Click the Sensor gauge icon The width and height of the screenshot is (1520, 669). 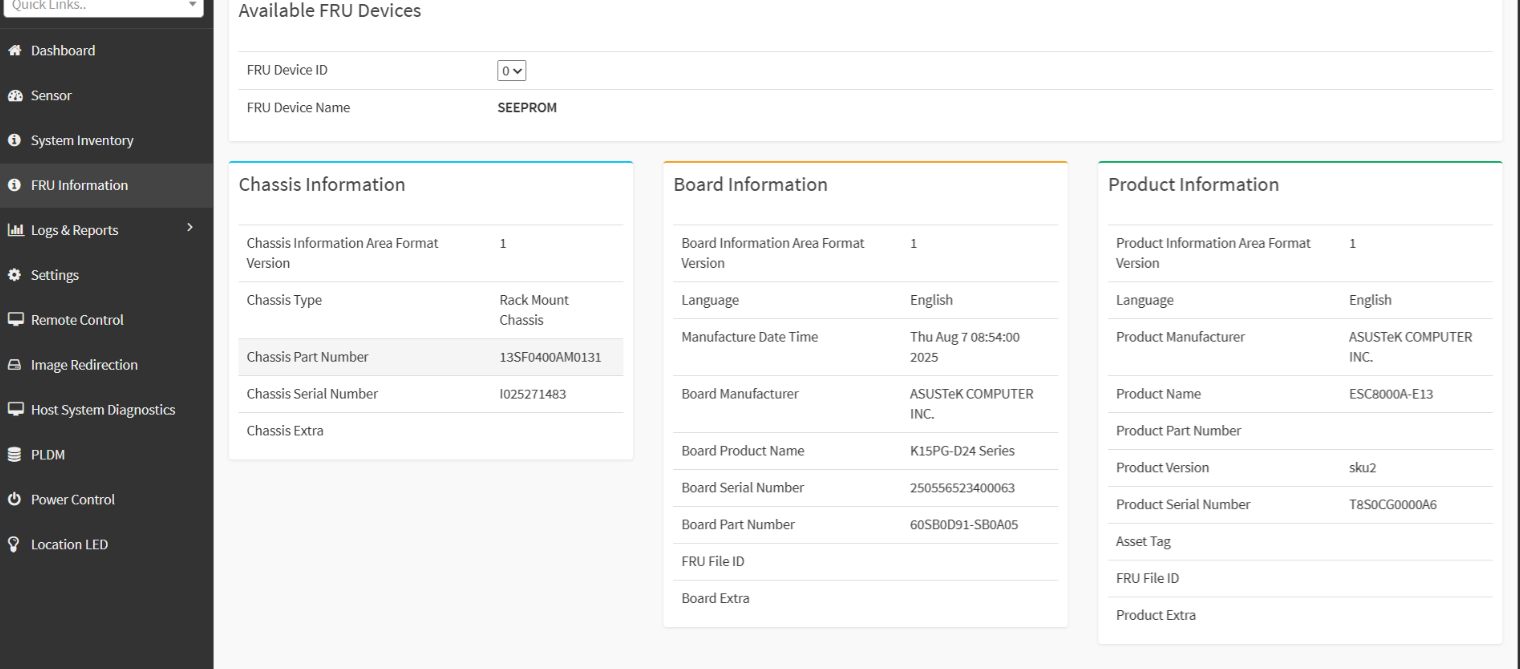15,96
